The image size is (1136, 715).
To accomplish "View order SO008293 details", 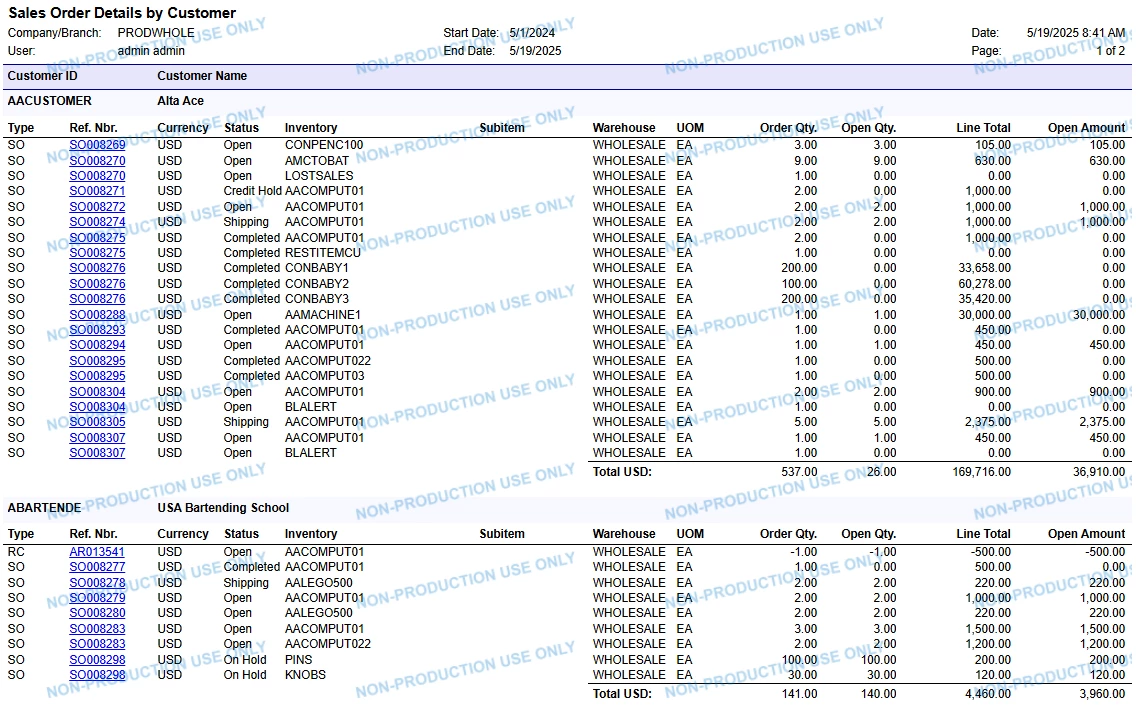I will click(97, 330).
